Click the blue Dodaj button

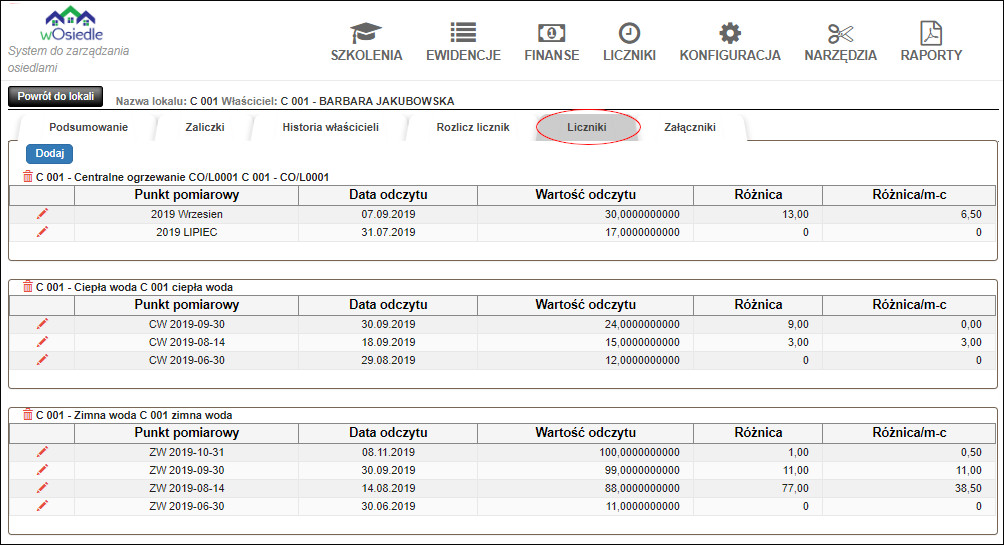[x=49, y=154]
